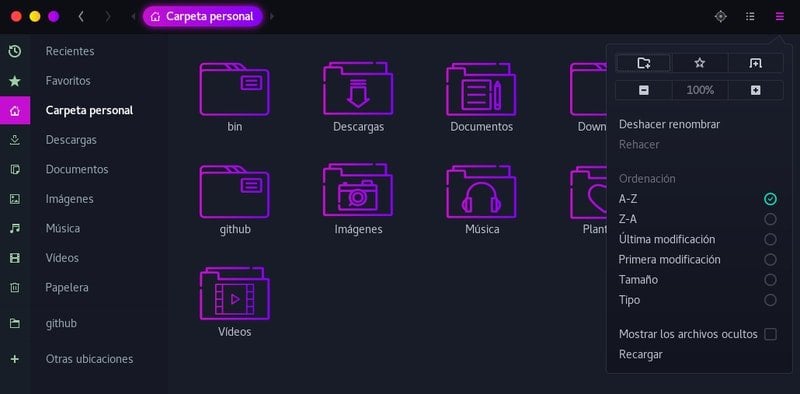
Task: Open the bin folder
Action: (235, 97)
